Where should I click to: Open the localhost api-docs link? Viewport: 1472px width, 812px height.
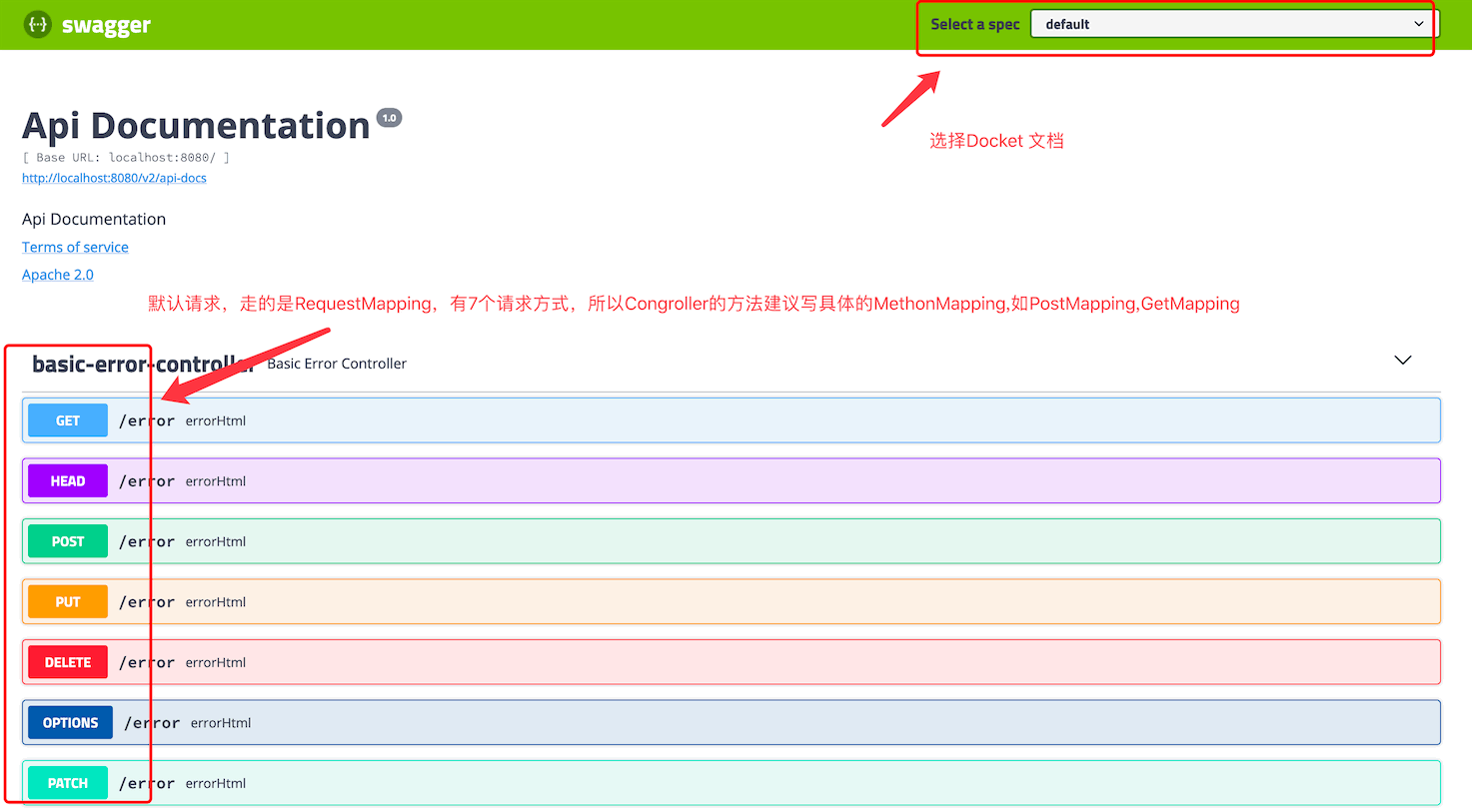pyautogui.click(x=114, y=178)
